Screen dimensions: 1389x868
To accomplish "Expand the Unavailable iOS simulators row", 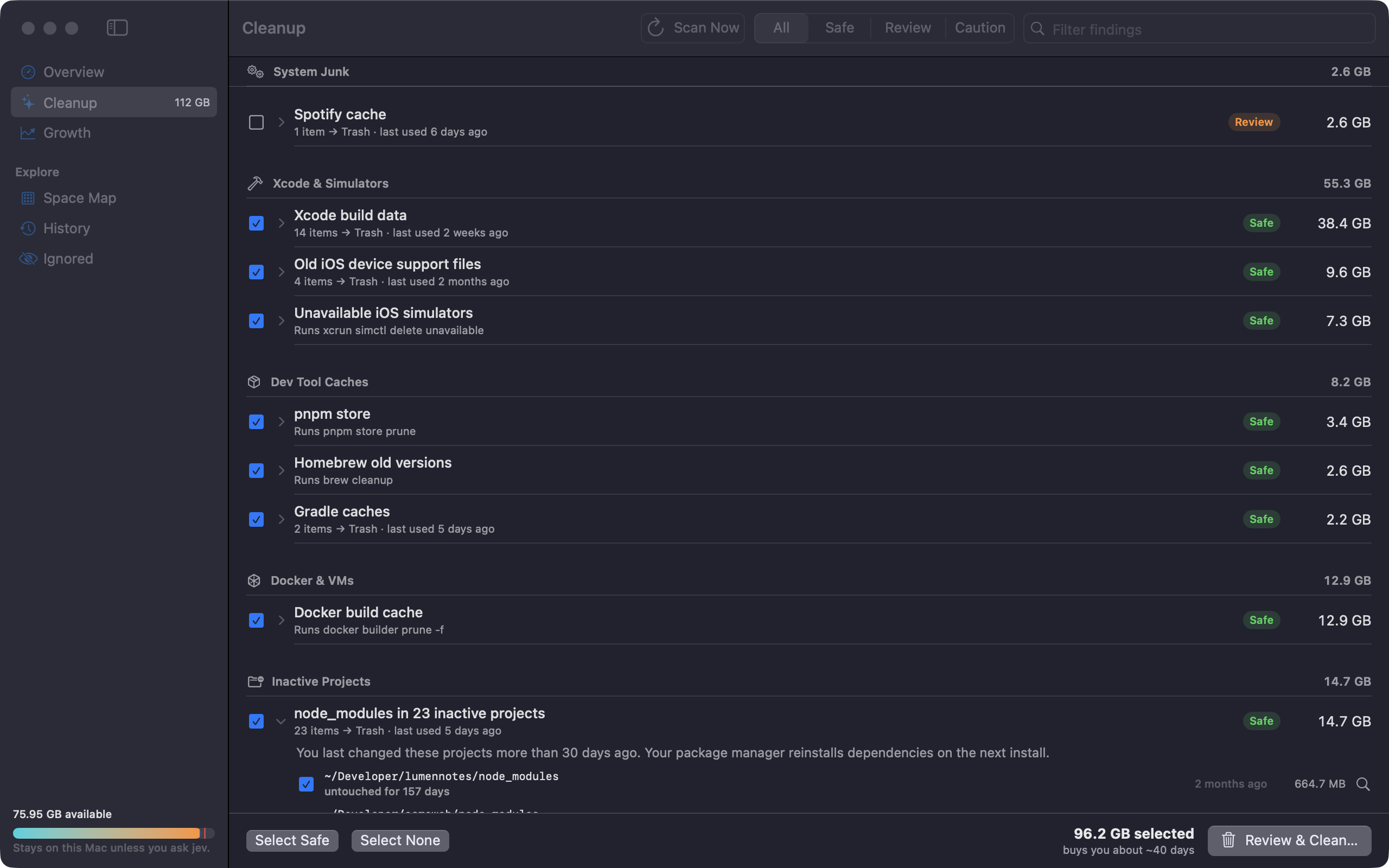I will coord(281,321).
